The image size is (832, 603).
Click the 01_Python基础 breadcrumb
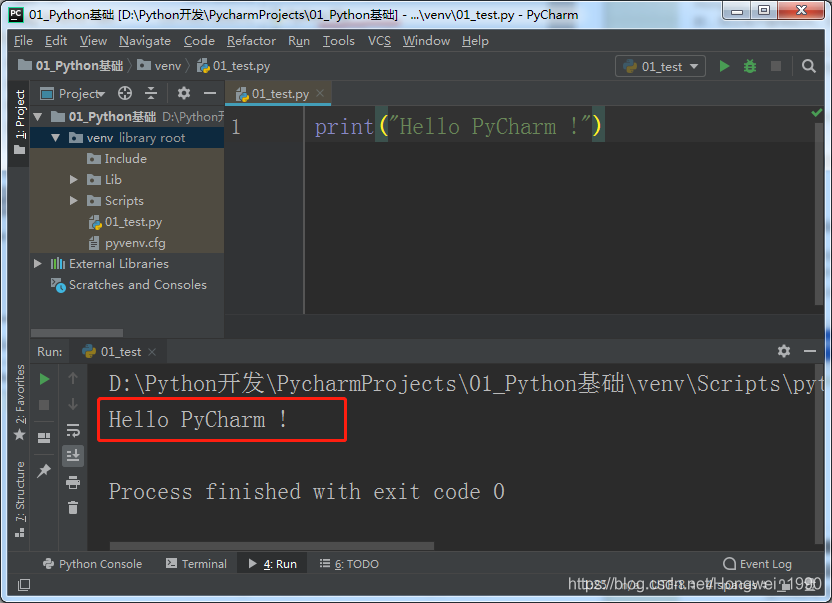point(71,66)
